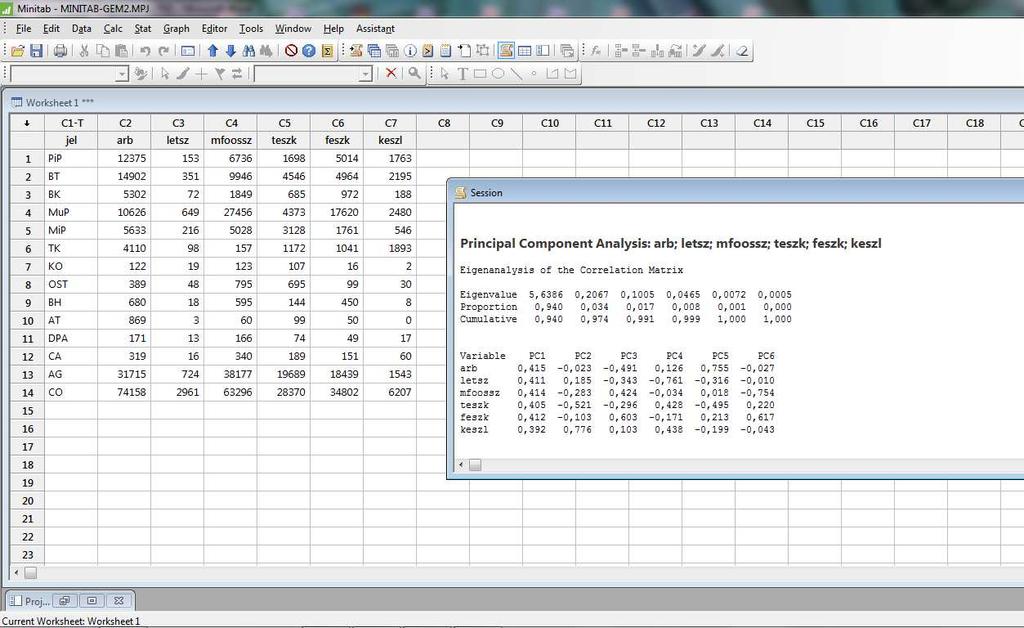Open the Graph menu
The width and height of the screenshot is (1024, 628).
point(176,29)
